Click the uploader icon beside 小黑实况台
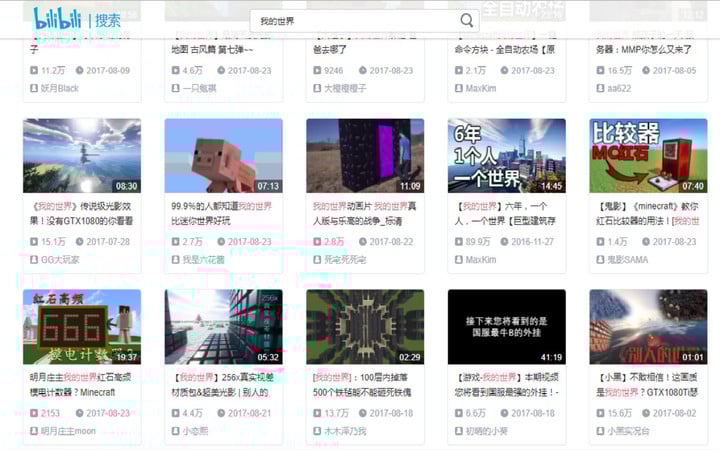The image size is (720, 450). [x=600, y=431]
